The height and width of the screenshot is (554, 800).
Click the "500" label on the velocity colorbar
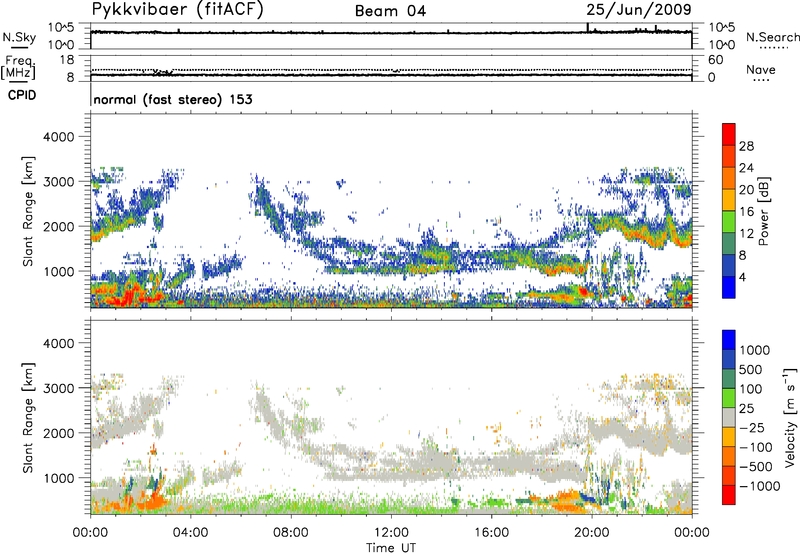click(751, 370)
